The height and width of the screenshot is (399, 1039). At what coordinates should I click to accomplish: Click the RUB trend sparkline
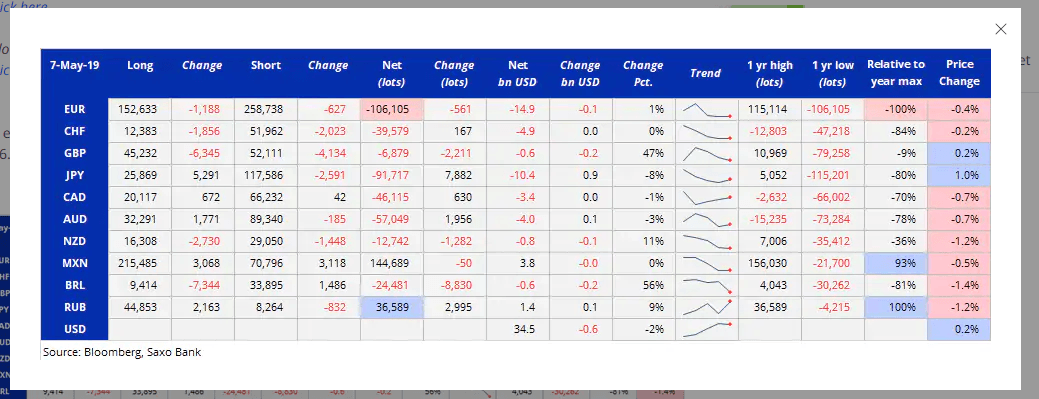pyautogui.click(x=706, y=307)
